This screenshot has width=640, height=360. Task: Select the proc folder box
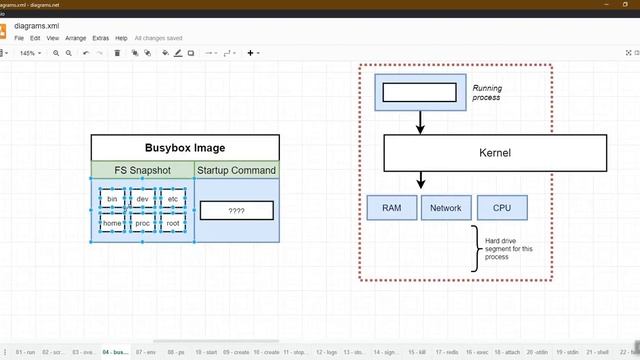pos(142,223)
